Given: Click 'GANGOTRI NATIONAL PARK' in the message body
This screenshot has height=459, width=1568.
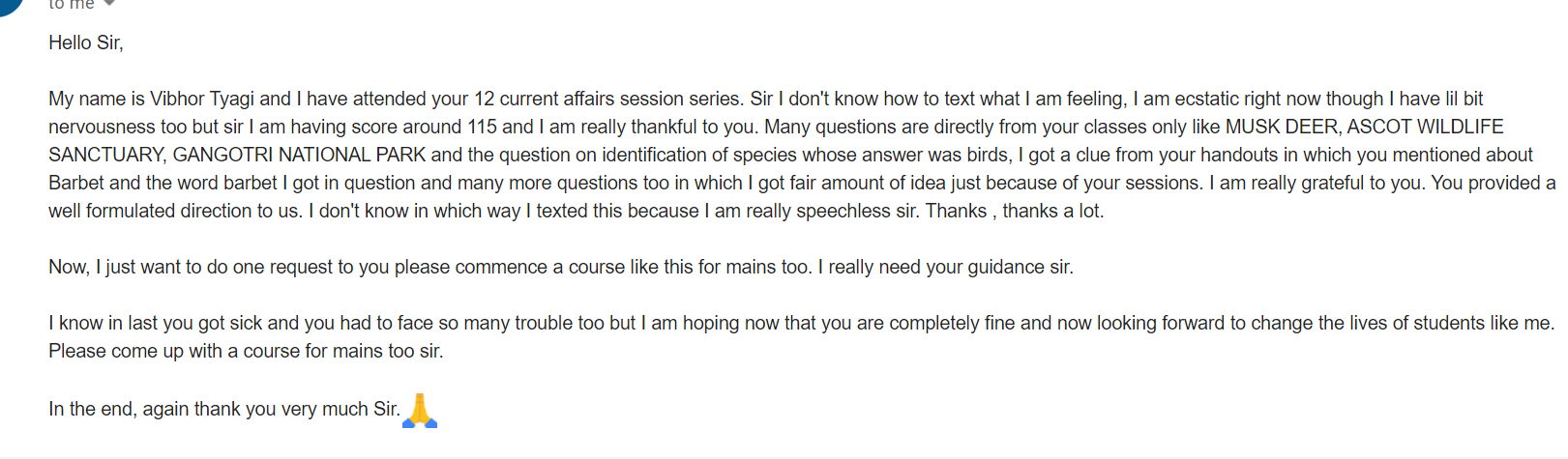Looking at the screenshot, I should 299,155.
